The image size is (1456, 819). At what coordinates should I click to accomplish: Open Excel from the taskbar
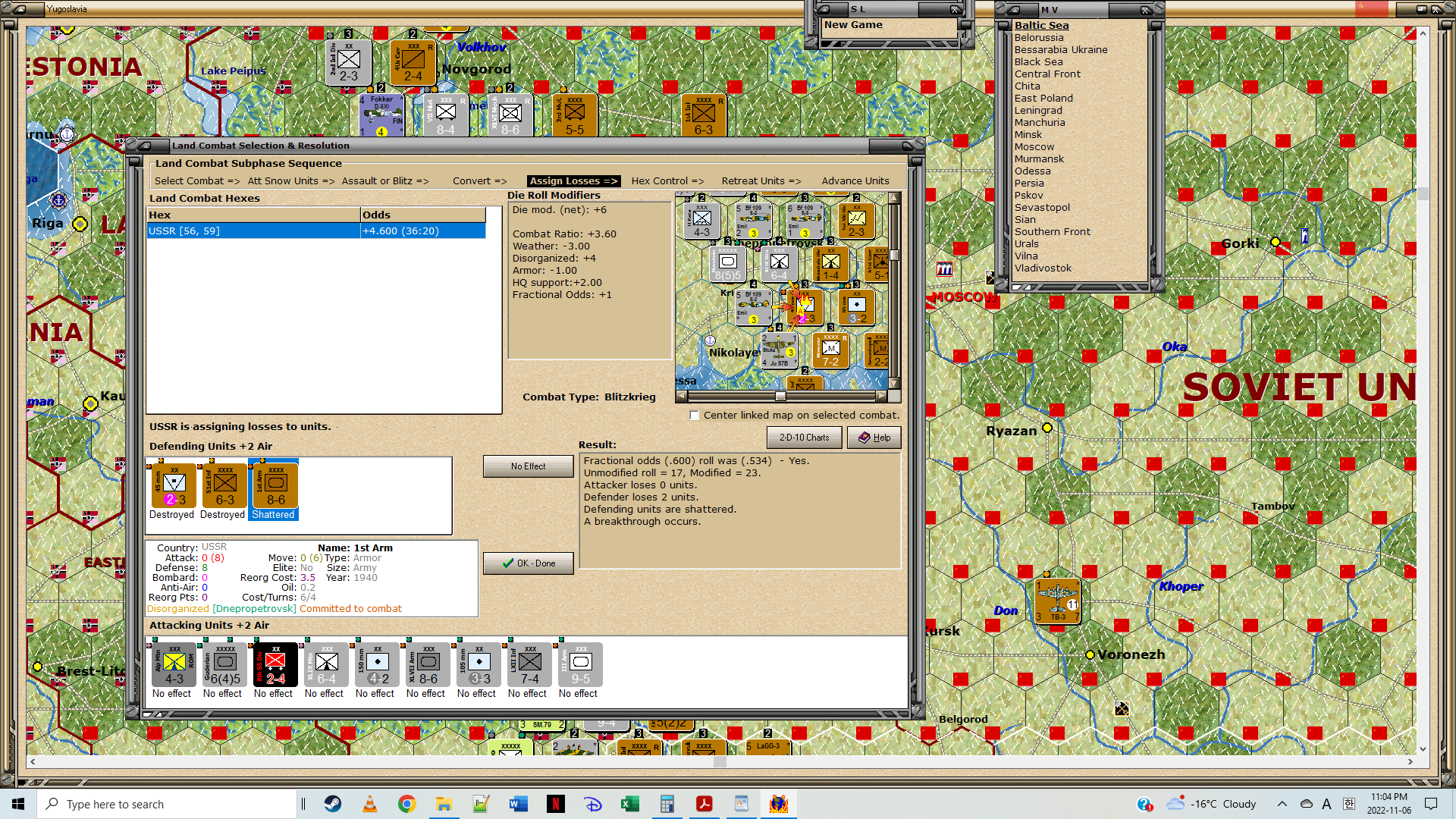(629, 804)
